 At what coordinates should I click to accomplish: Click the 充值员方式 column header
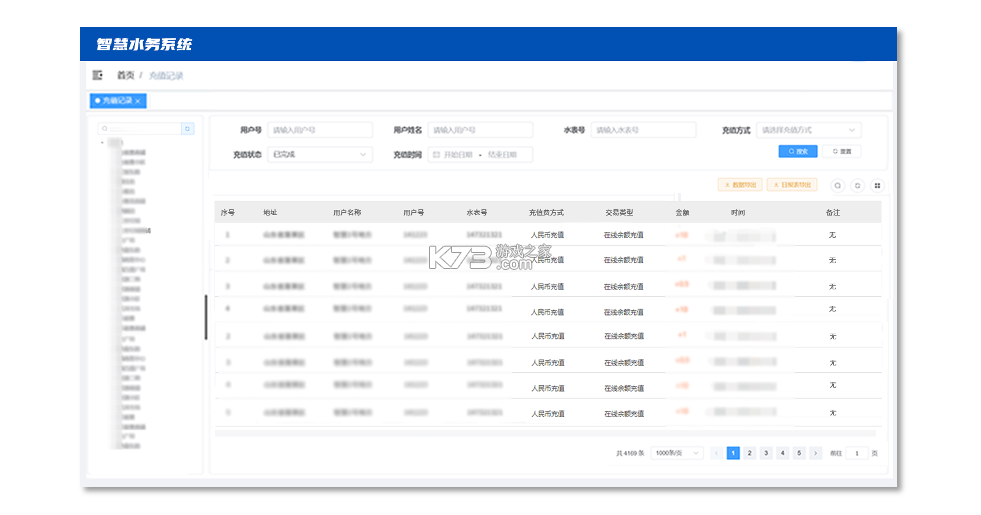pos(546,213)
